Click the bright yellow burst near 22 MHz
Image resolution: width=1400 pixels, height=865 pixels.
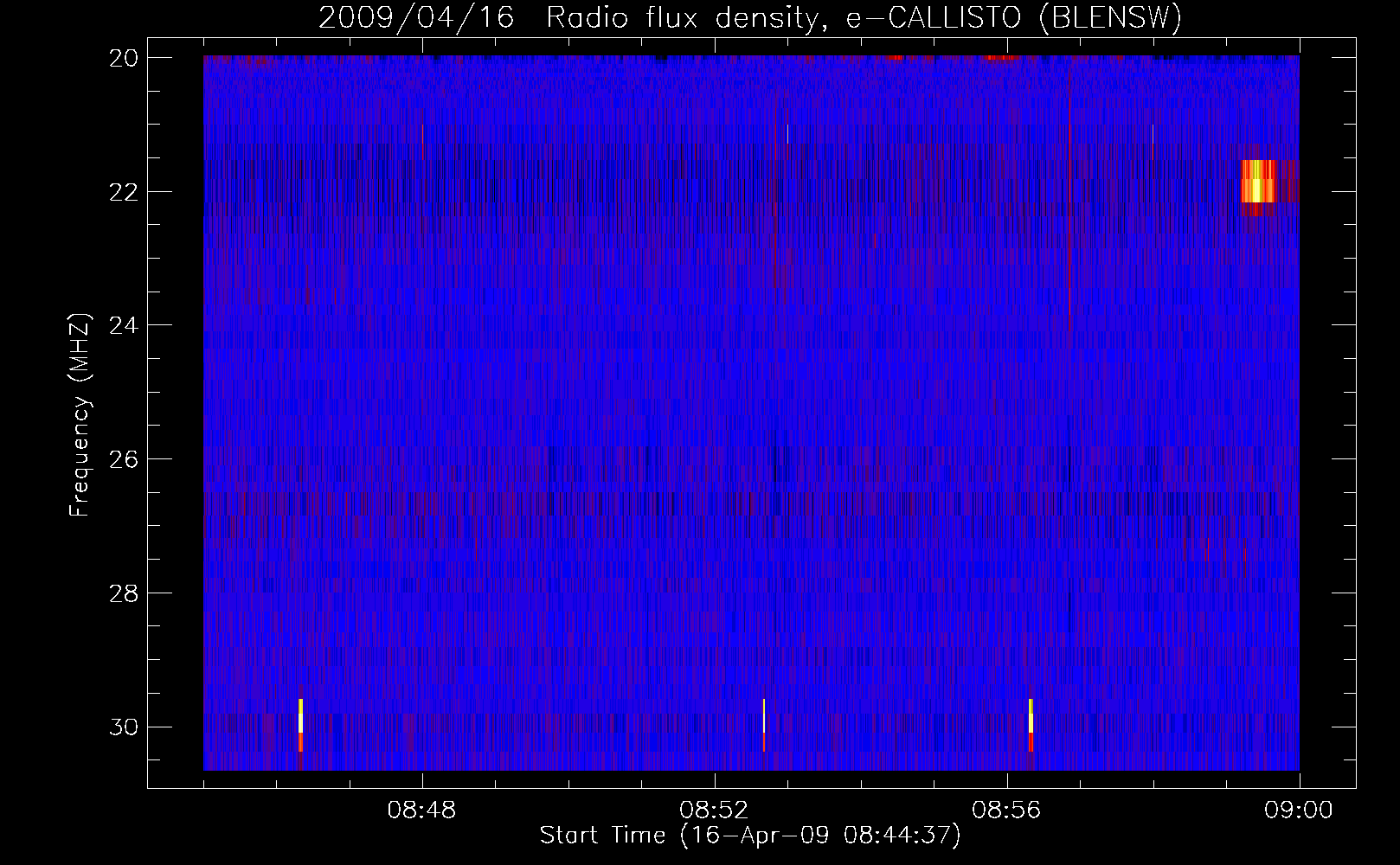[1258, 183]
